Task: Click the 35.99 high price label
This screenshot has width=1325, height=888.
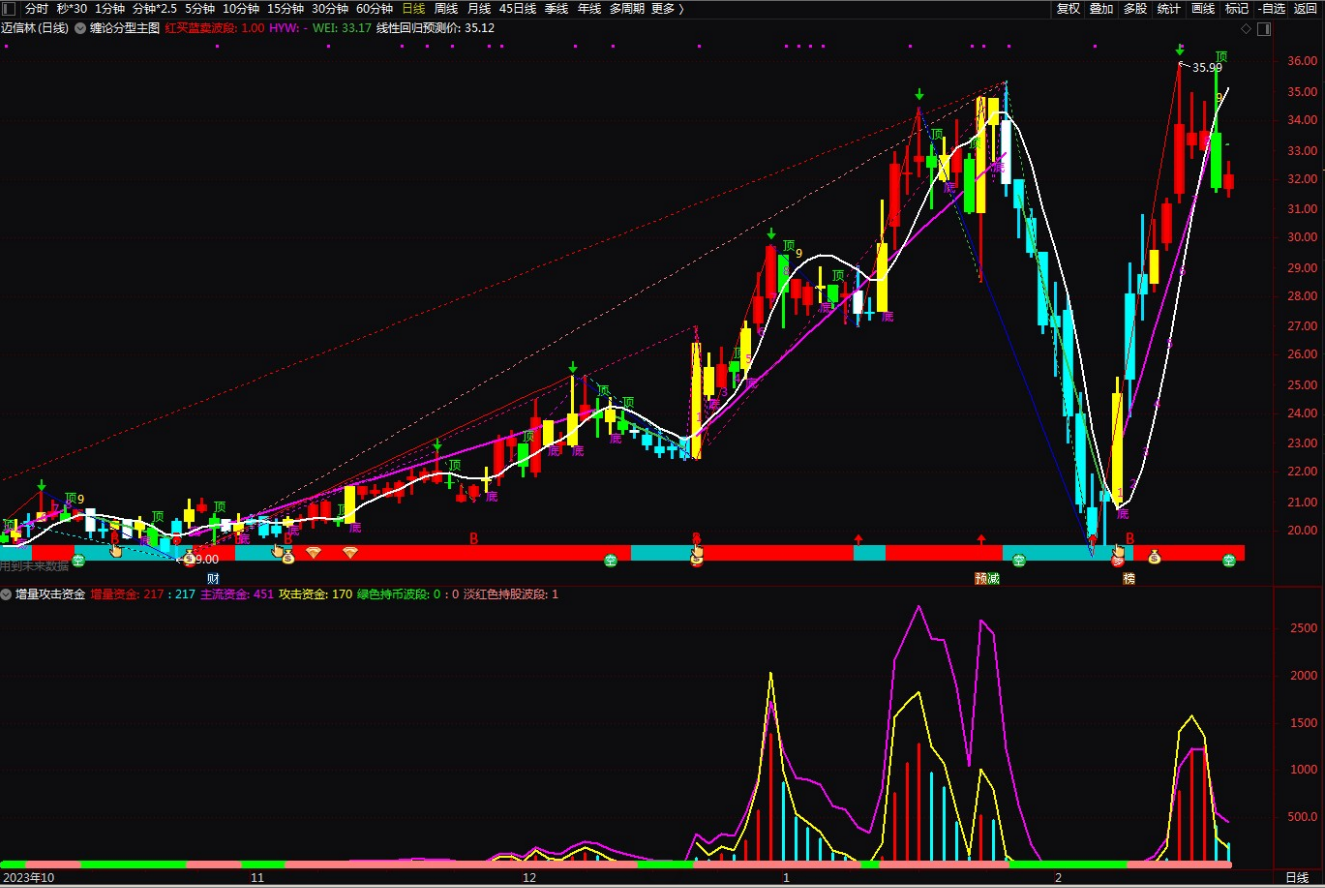Action: tap(1207, 68)
